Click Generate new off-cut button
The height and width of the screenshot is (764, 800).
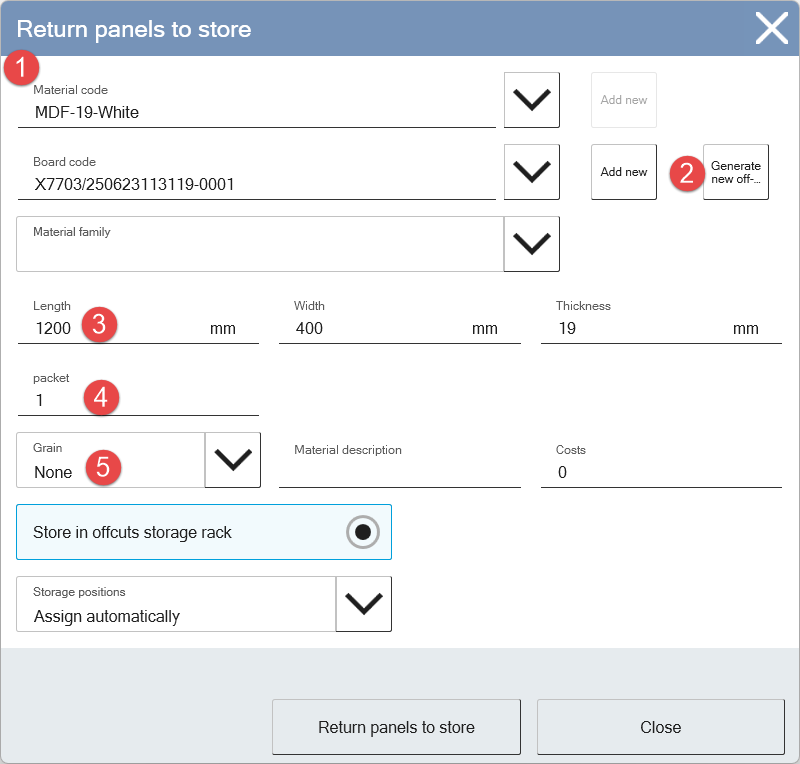point(736,172)
